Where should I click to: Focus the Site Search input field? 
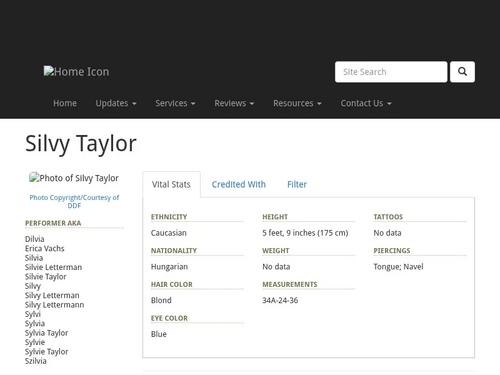pos(391,72)
